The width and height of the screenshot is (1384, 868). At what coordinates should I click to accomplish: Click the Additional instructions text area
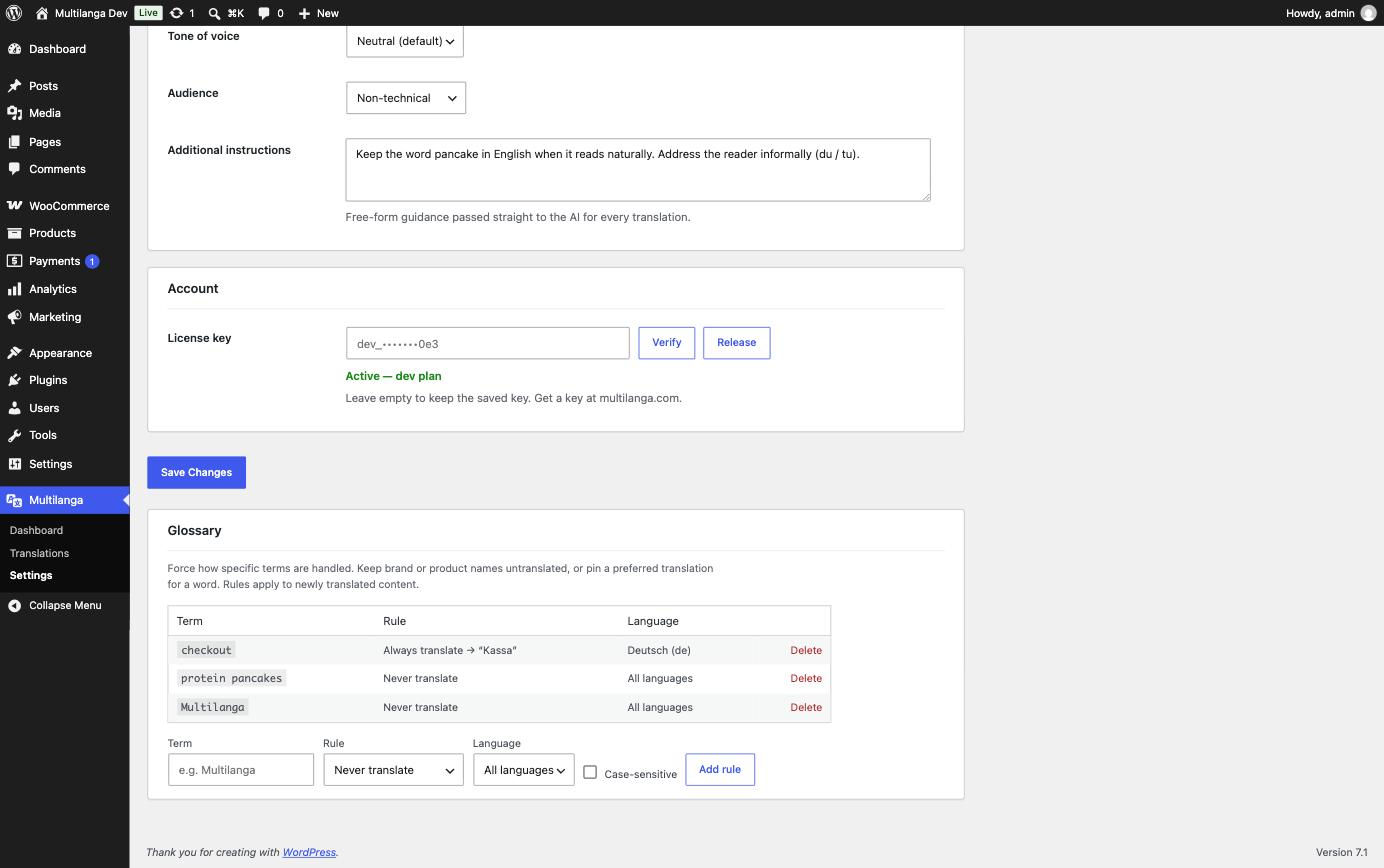638,170
